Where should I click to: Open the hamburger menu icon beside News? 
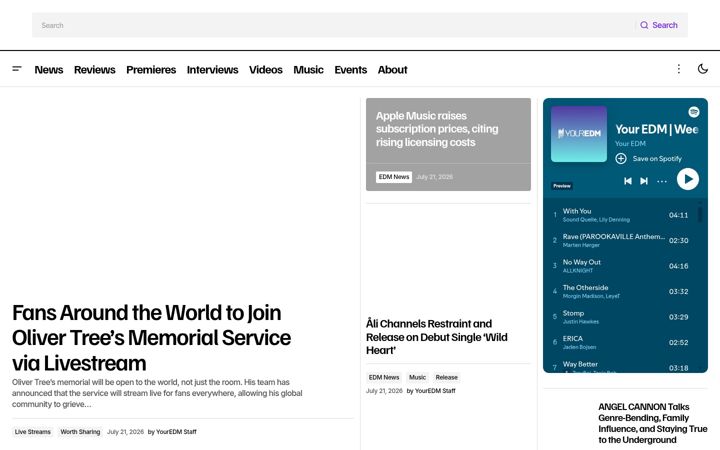(17, 69)
